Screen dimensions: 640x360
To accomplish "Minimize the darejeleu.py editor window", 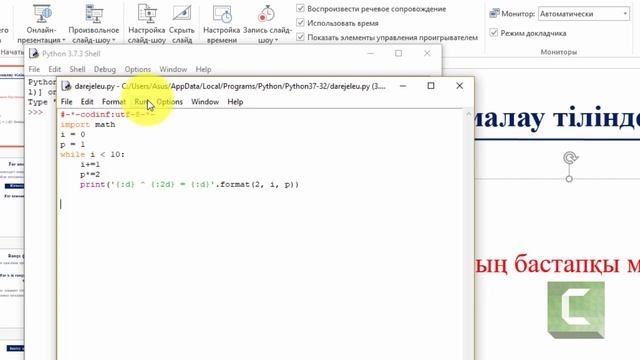I will click(403, 86).
